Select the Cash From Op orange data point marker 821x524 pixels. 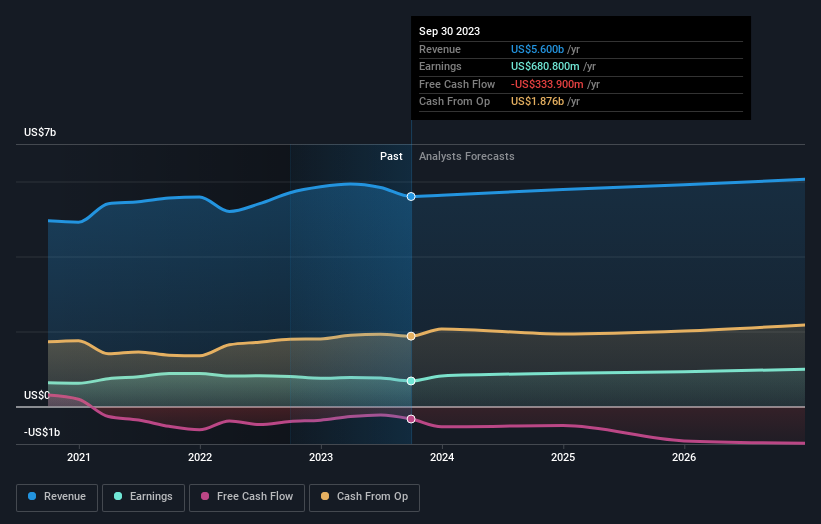(411, 336)
